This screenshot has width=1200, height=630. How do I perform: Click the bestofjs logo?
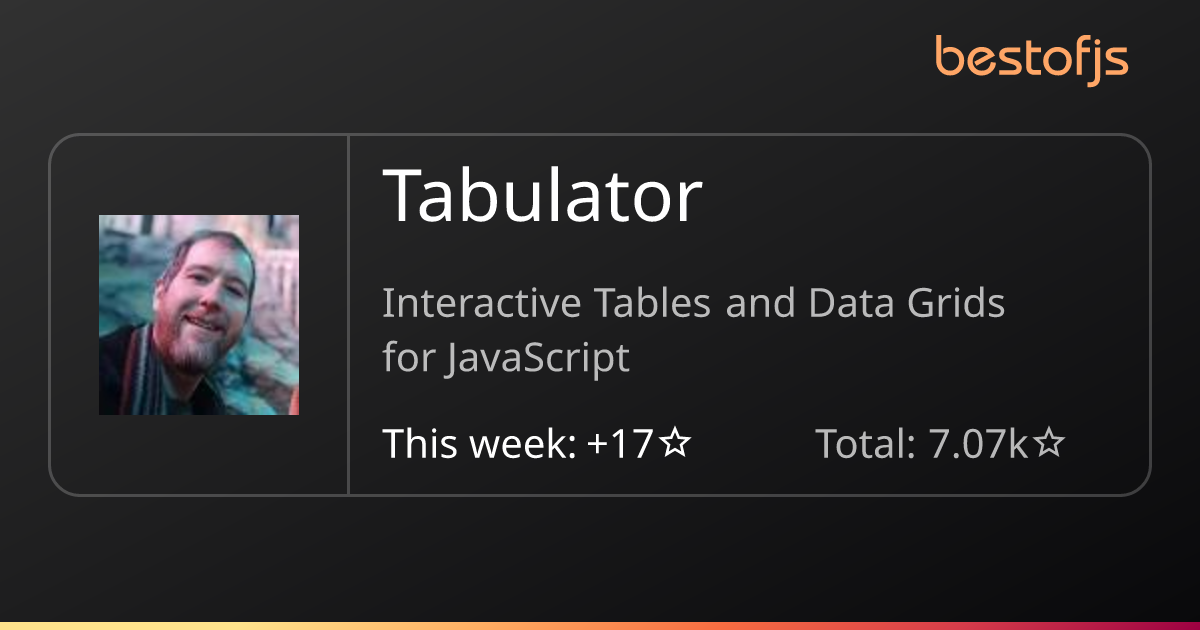pos(1031,59)
